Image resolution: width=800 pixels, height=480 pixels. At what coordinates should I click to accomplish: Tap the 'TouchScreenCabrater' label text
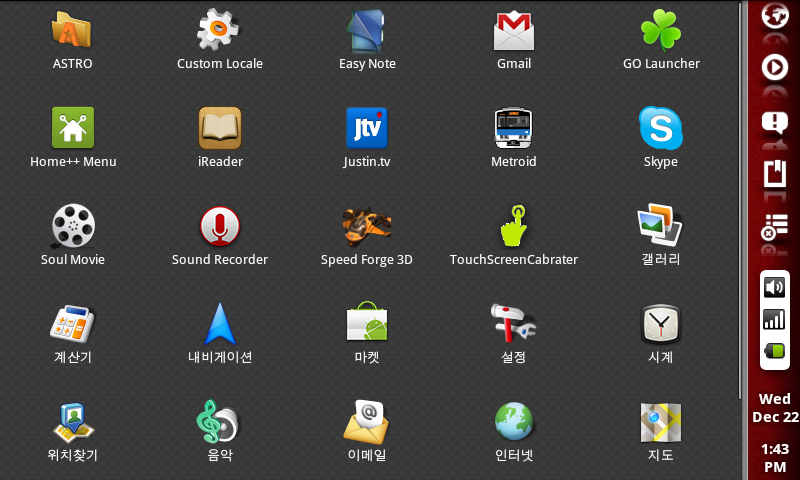[x=514, y=260]
